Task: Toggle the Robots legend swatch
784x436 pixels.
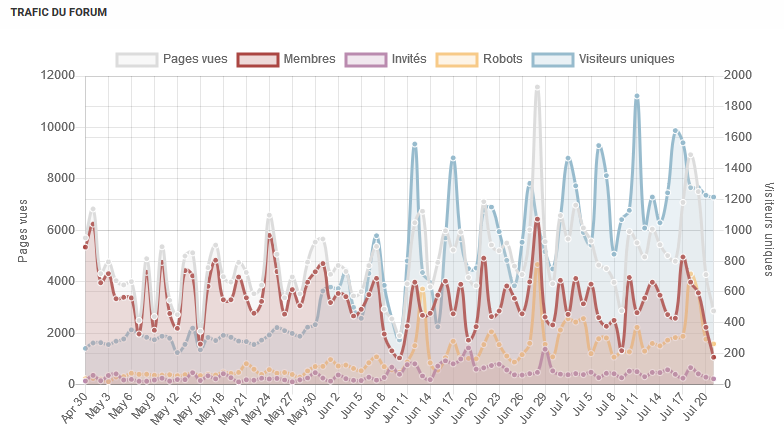Action: tap(457, 60)
